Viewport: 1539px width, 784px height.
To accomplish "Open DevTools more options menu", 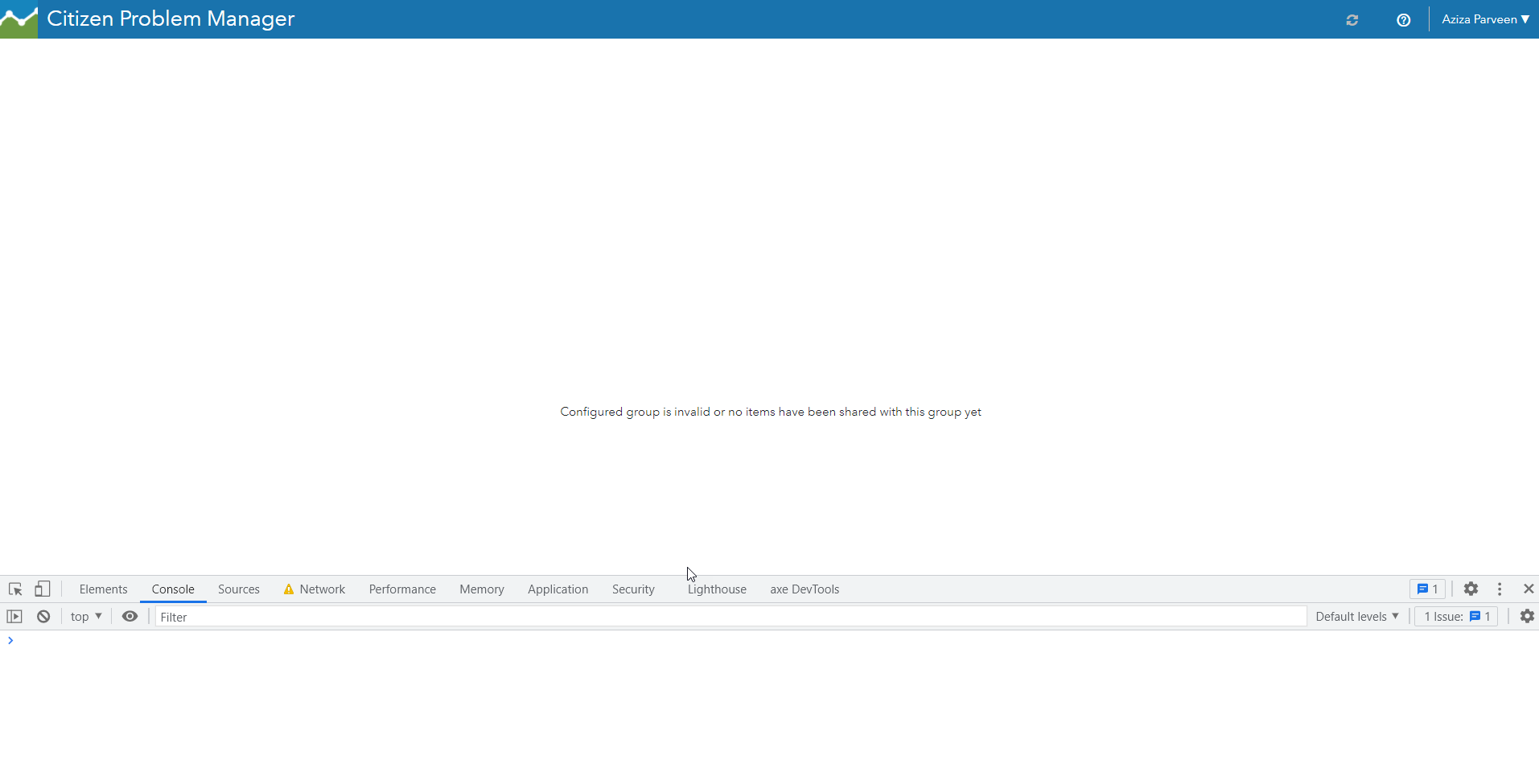I will coord(1500,589).
